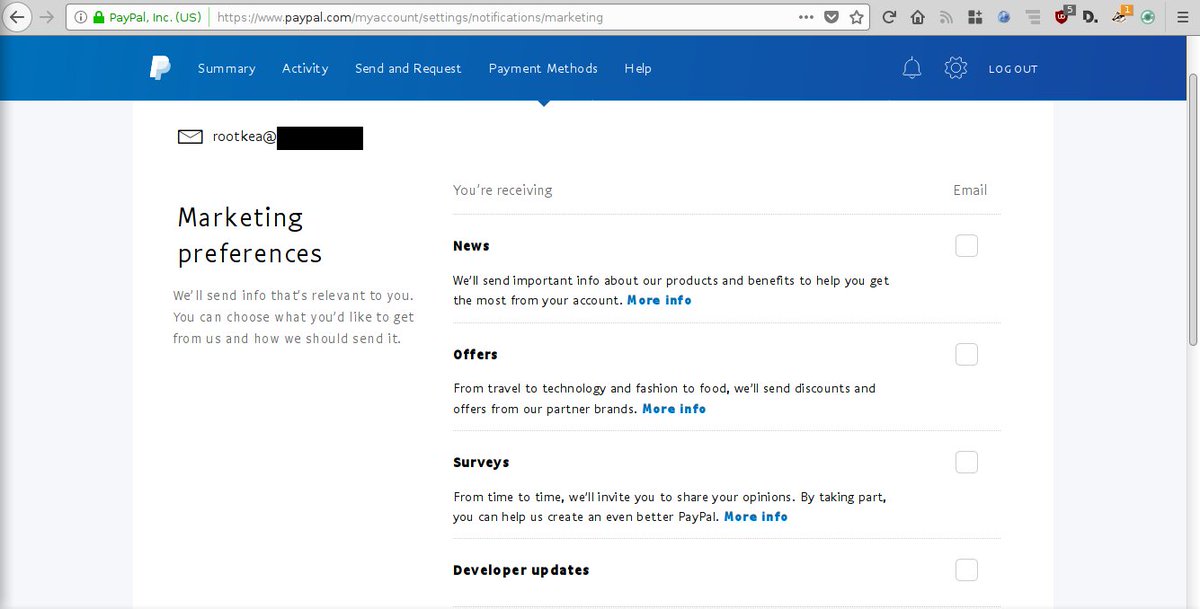
Task: Enable Developer updates email checkbox
Action: 966,570
